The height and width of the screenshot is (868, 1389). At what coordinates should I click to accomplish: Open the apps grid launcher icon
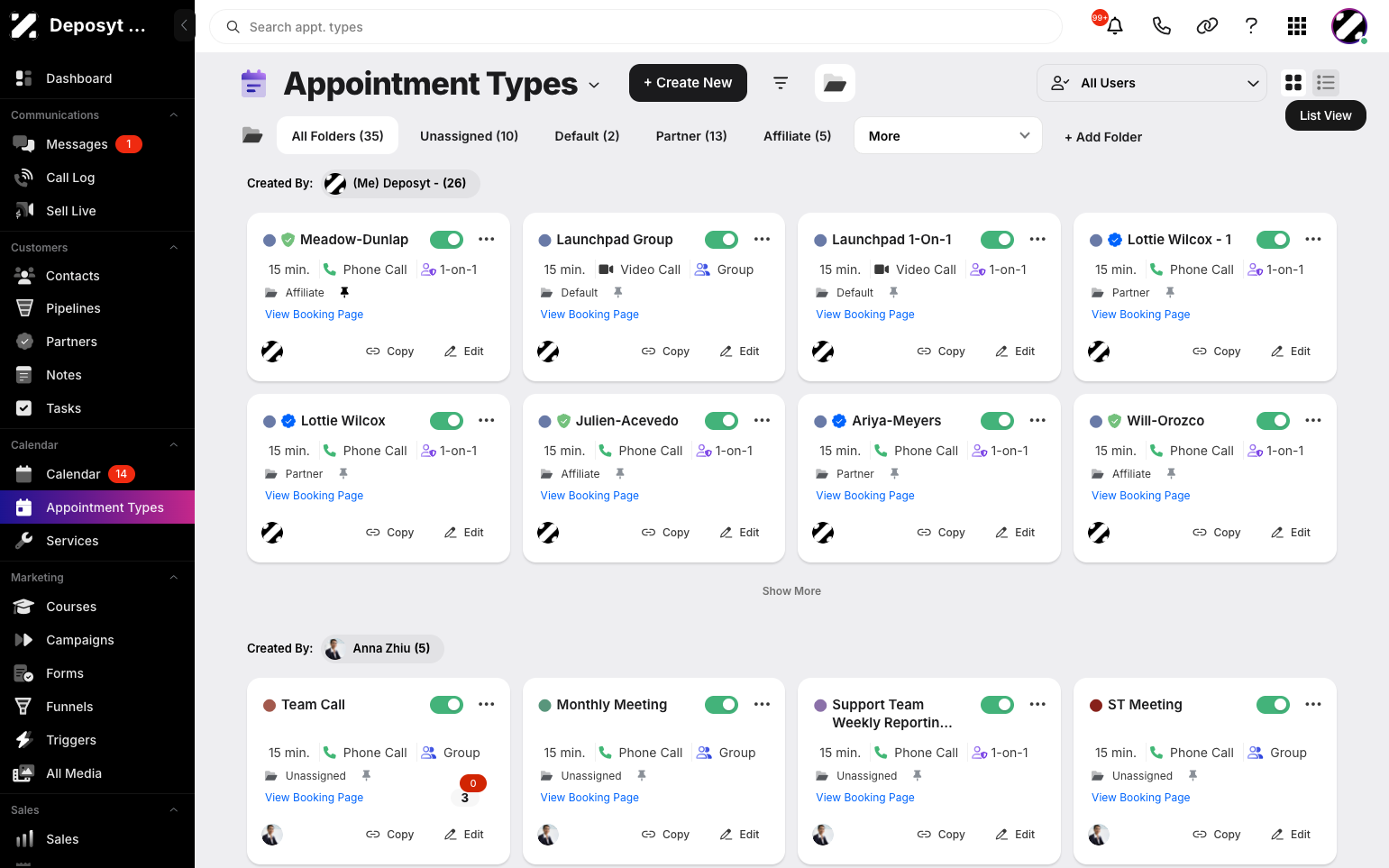click(x=1297, y=26)
